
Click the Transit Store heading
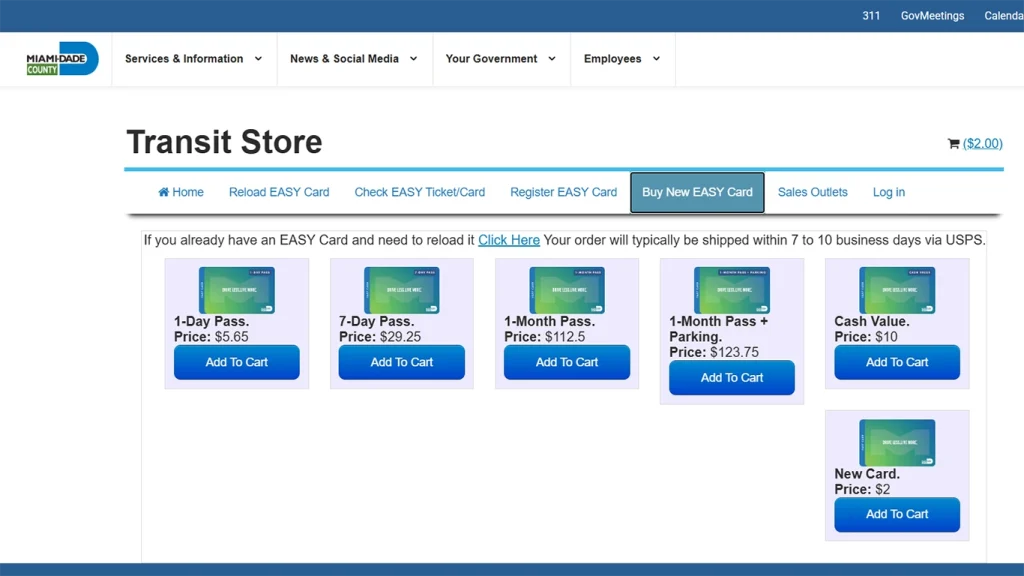(x=224, y=142)
